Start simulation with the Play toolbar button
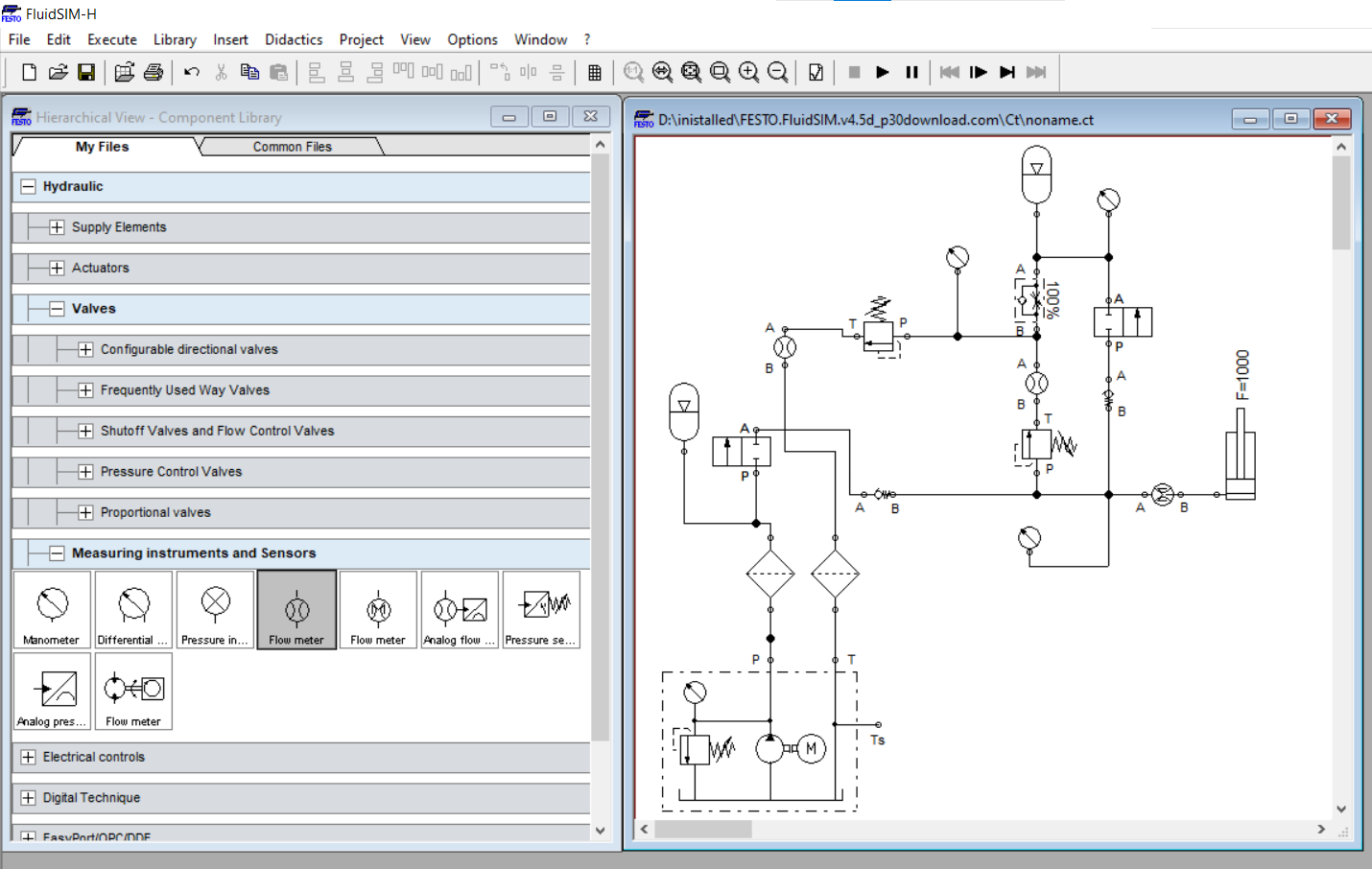 883,72
